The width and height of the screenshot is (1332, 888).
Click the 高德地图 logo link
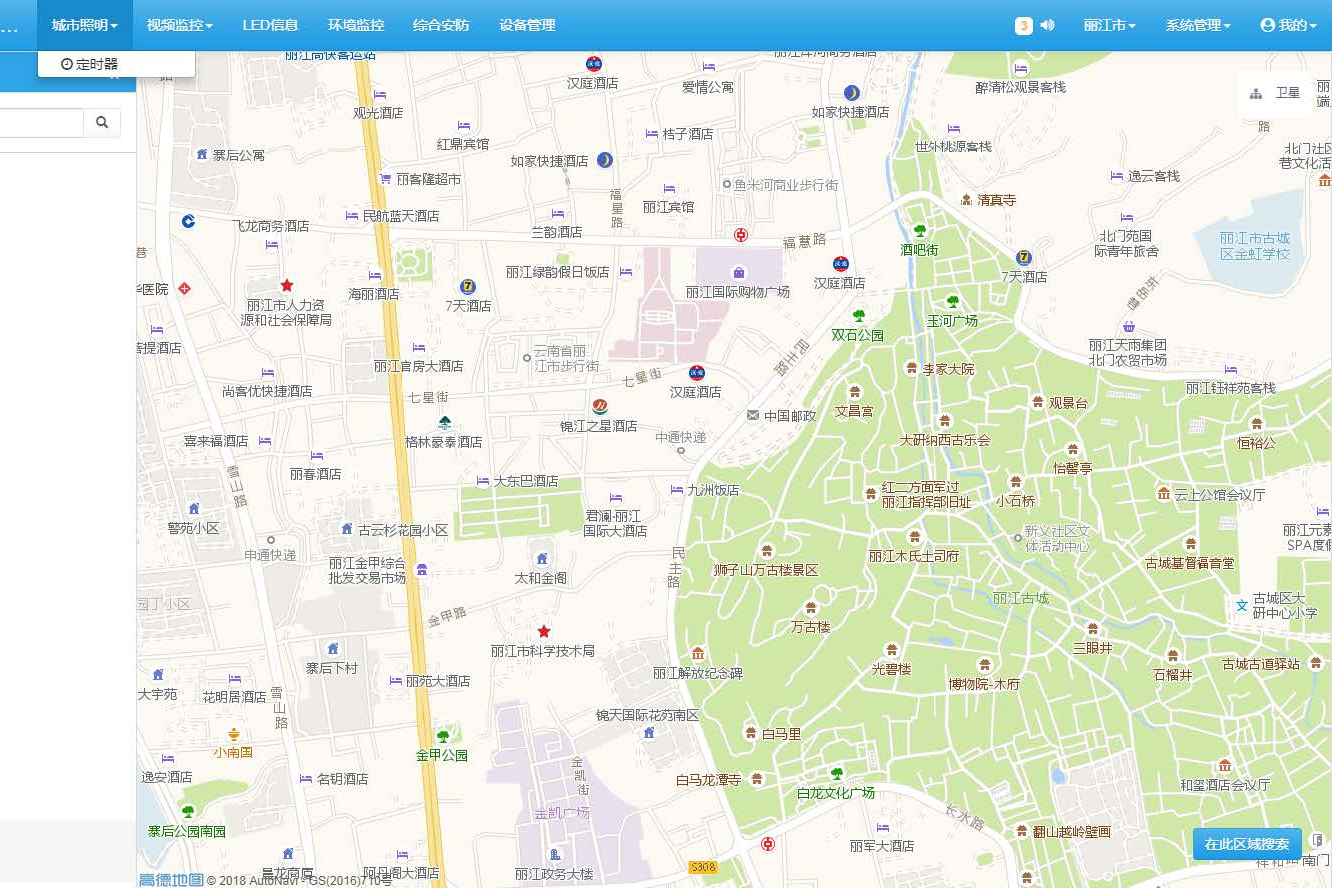tap(171, 880)
